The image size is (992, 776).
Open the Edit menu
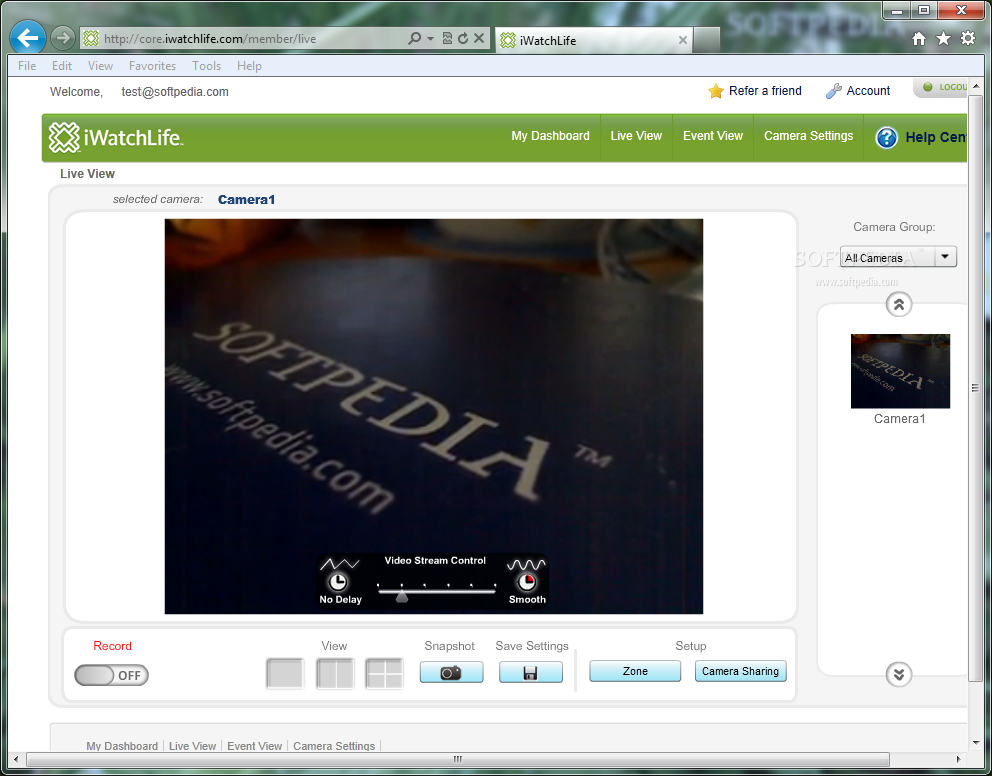click(x=62, y=66)
